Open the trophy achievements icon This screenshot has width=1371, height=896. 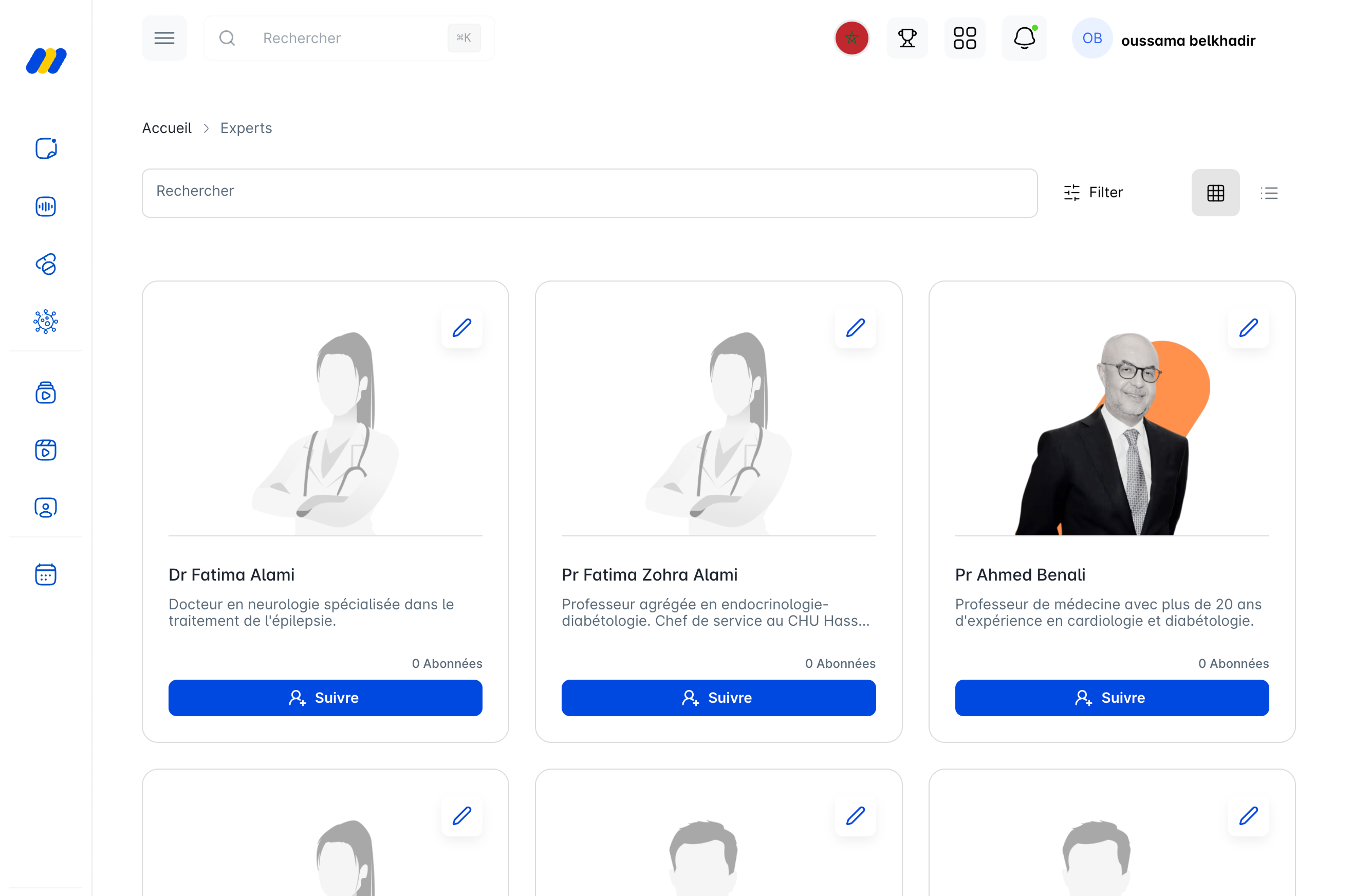point(906,38)
